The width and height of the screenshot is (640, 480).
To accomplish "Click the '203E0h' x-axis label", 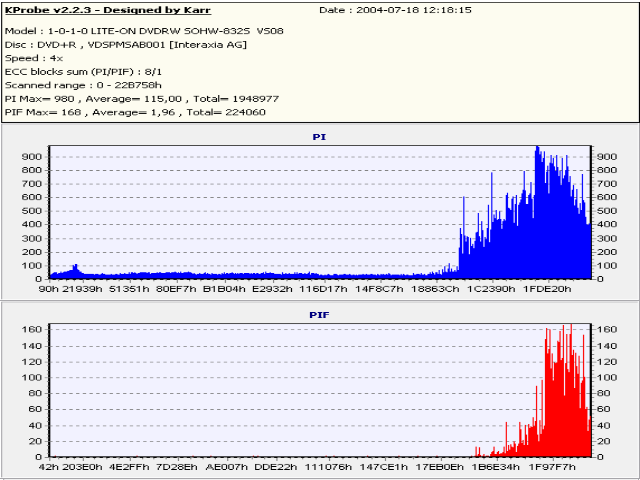I will point(82,467).
